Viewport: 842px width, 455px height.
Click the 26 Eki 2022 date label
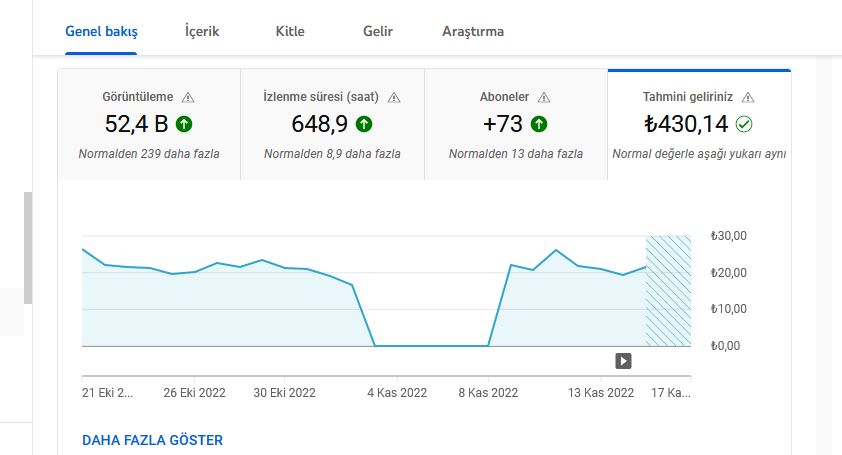194,393
